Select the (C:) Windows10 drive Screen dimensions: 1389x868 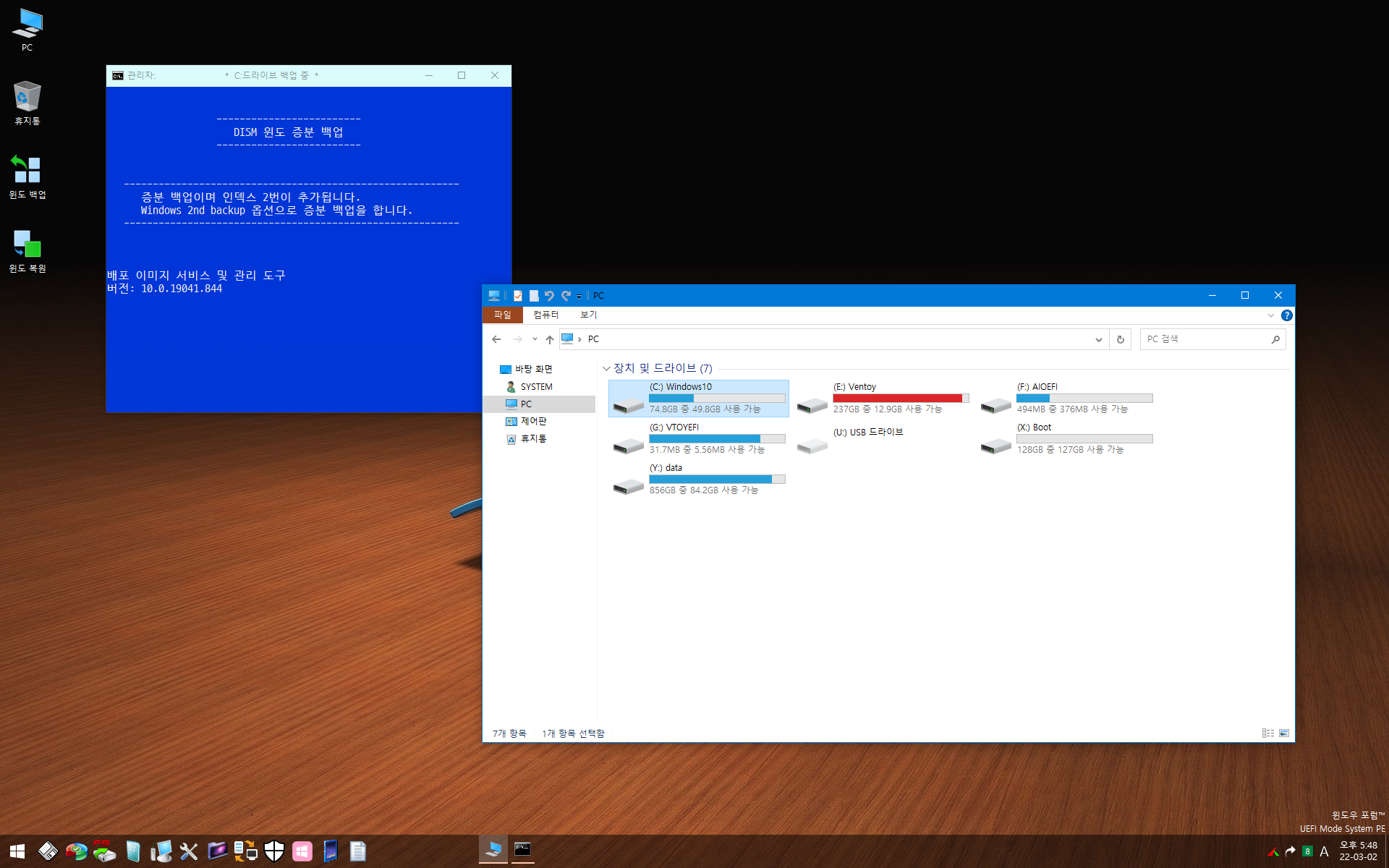(x=699, y=398)
